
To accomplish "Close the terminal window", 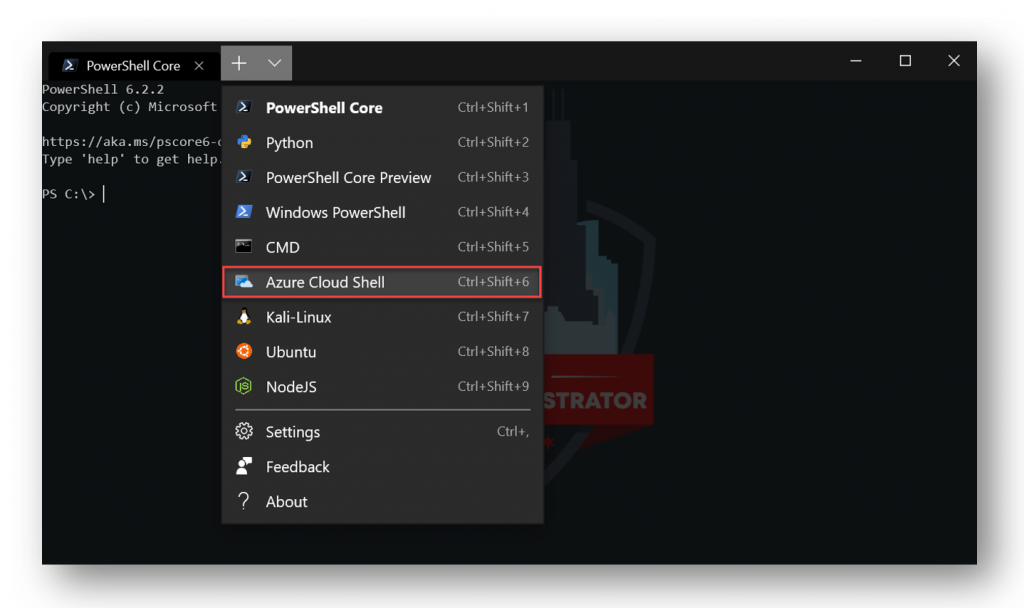I will tap(954, 61).
